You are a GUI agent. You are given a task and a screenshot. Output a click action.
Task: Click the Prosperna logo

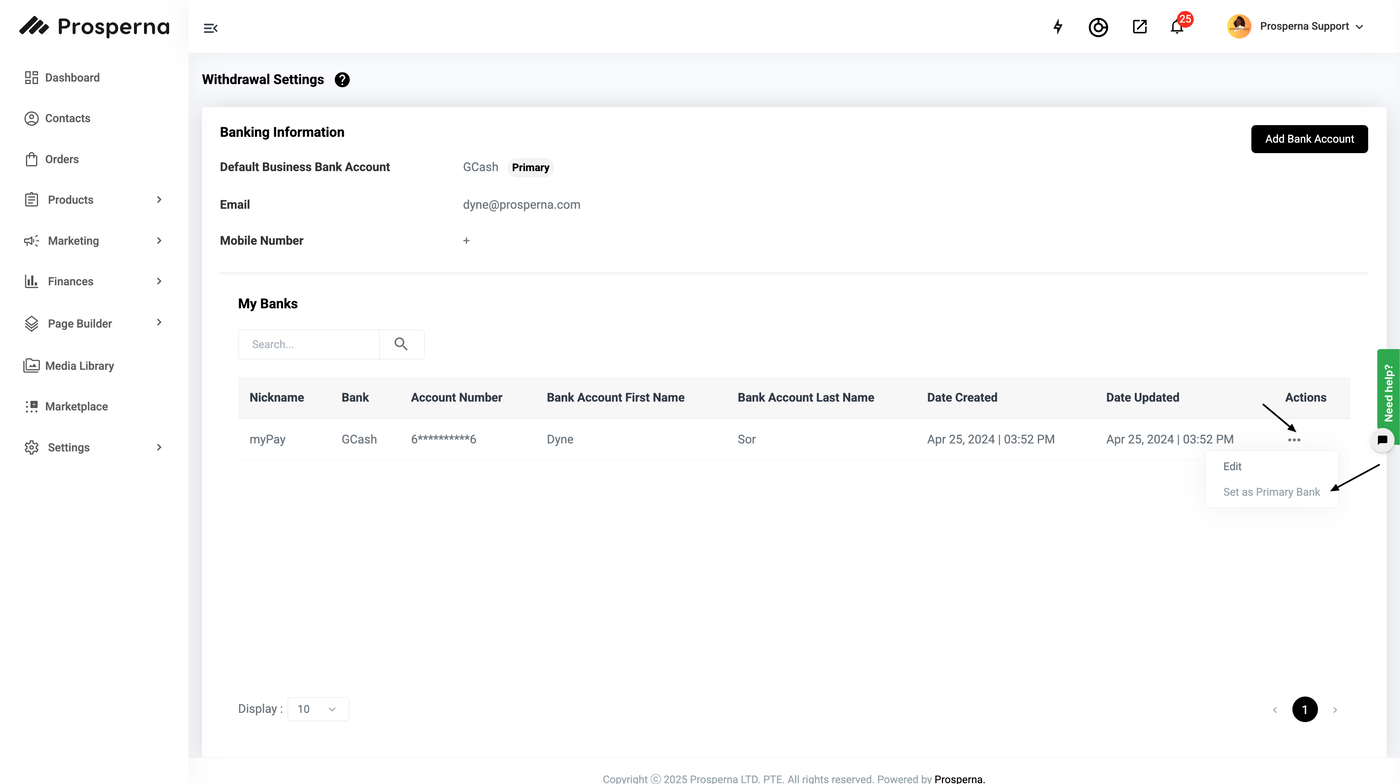pyautogui.click(x=94, y=27)
